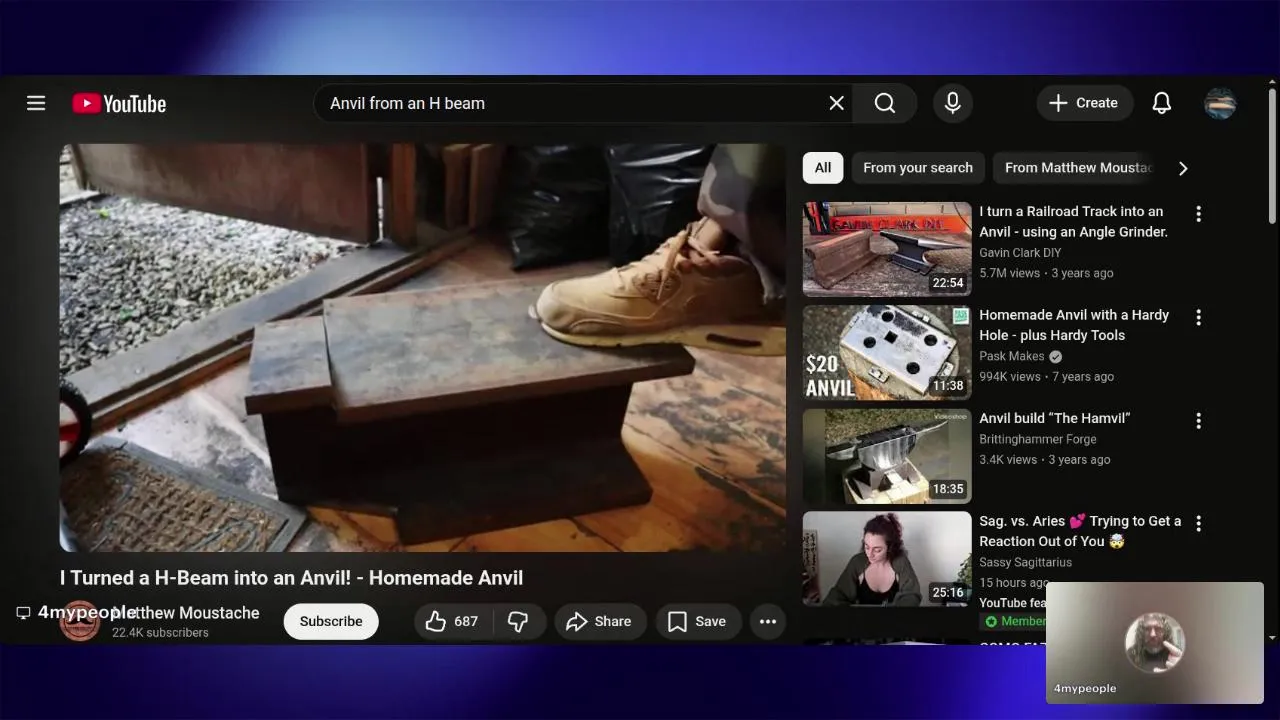Screen dimensions: 1280x720
Task: Open the Sag. vs. Aries video thumbnail
Action: (887, 558)
